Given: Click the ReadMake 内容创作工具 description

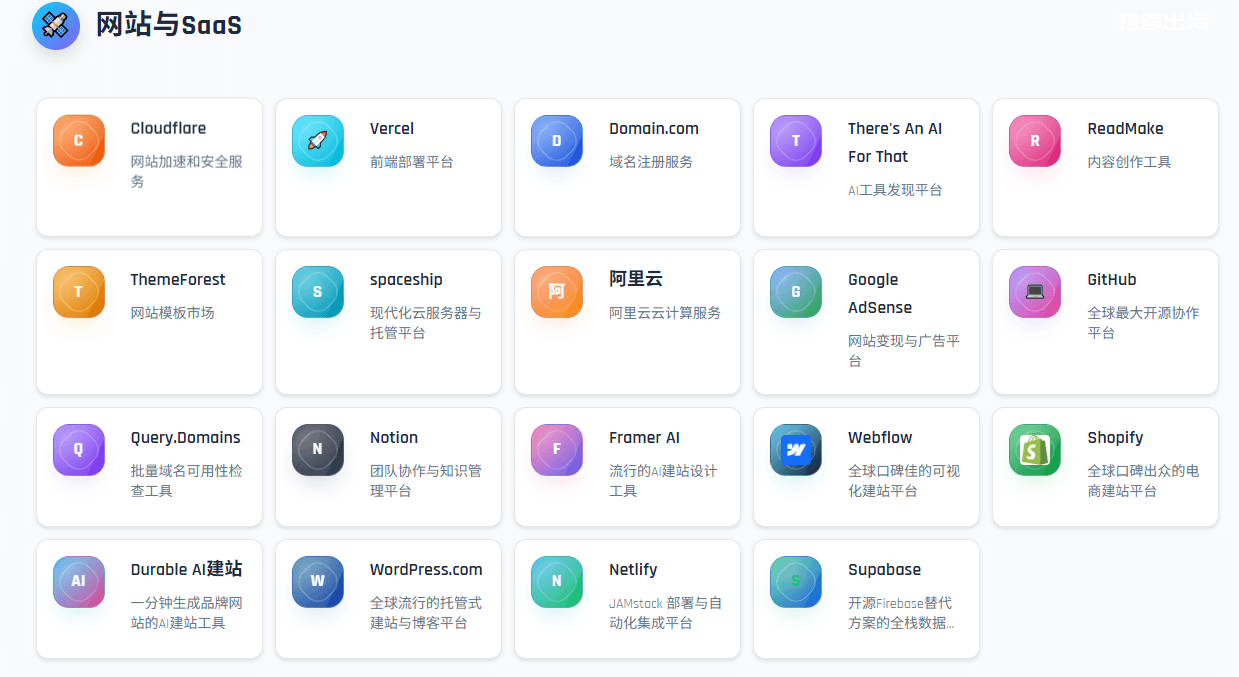Looking at the screenshot, I should [1129, 162].
